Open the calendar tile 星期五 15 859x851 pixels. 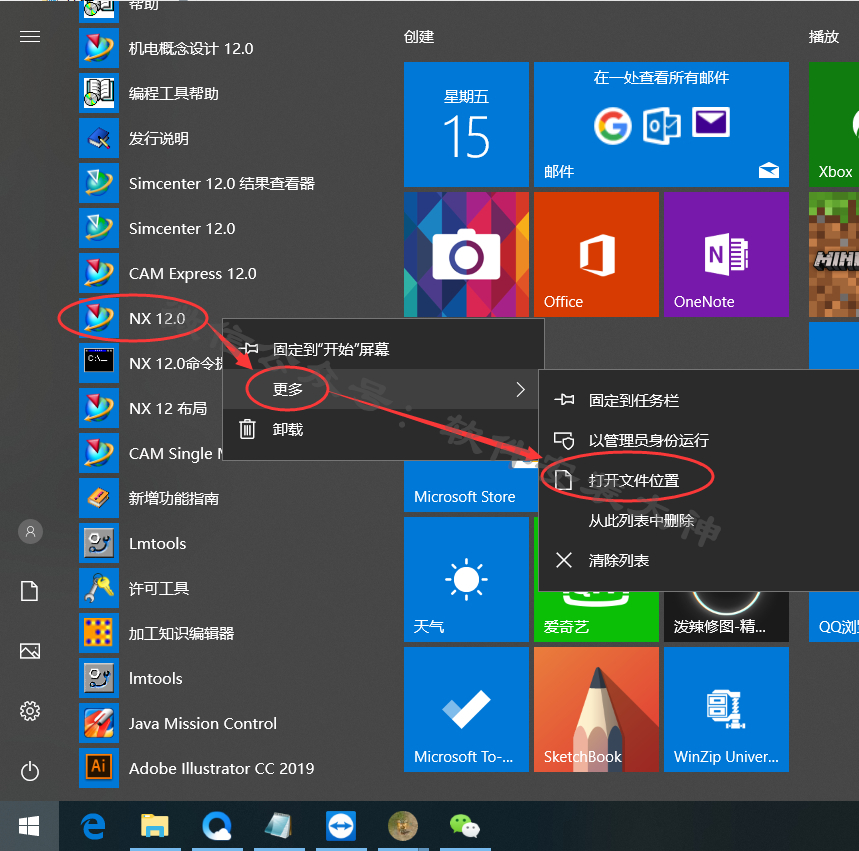click(x=466, y=124)
